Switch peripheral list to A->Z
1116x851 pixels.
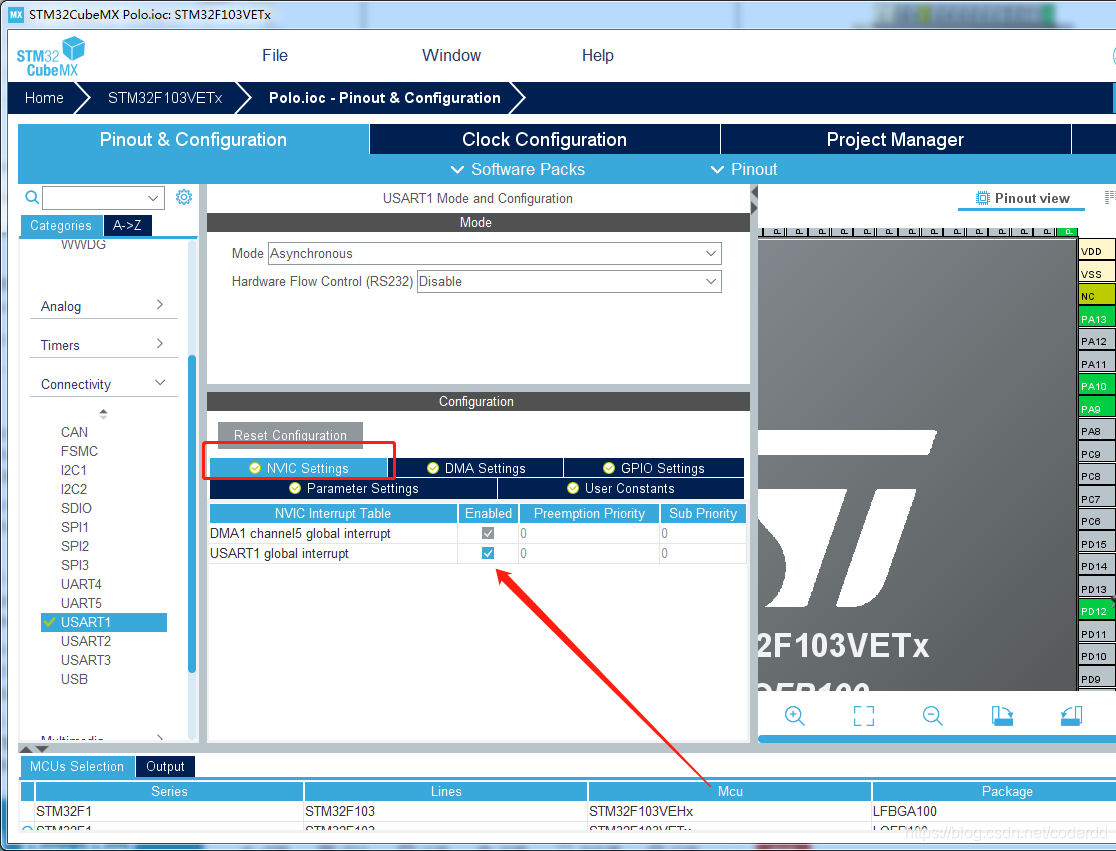[127, 226]
